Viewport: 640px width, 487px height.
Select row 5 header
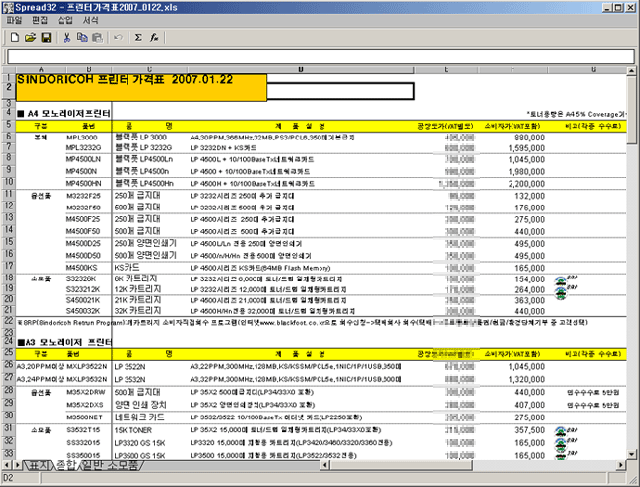click(9, 125)
